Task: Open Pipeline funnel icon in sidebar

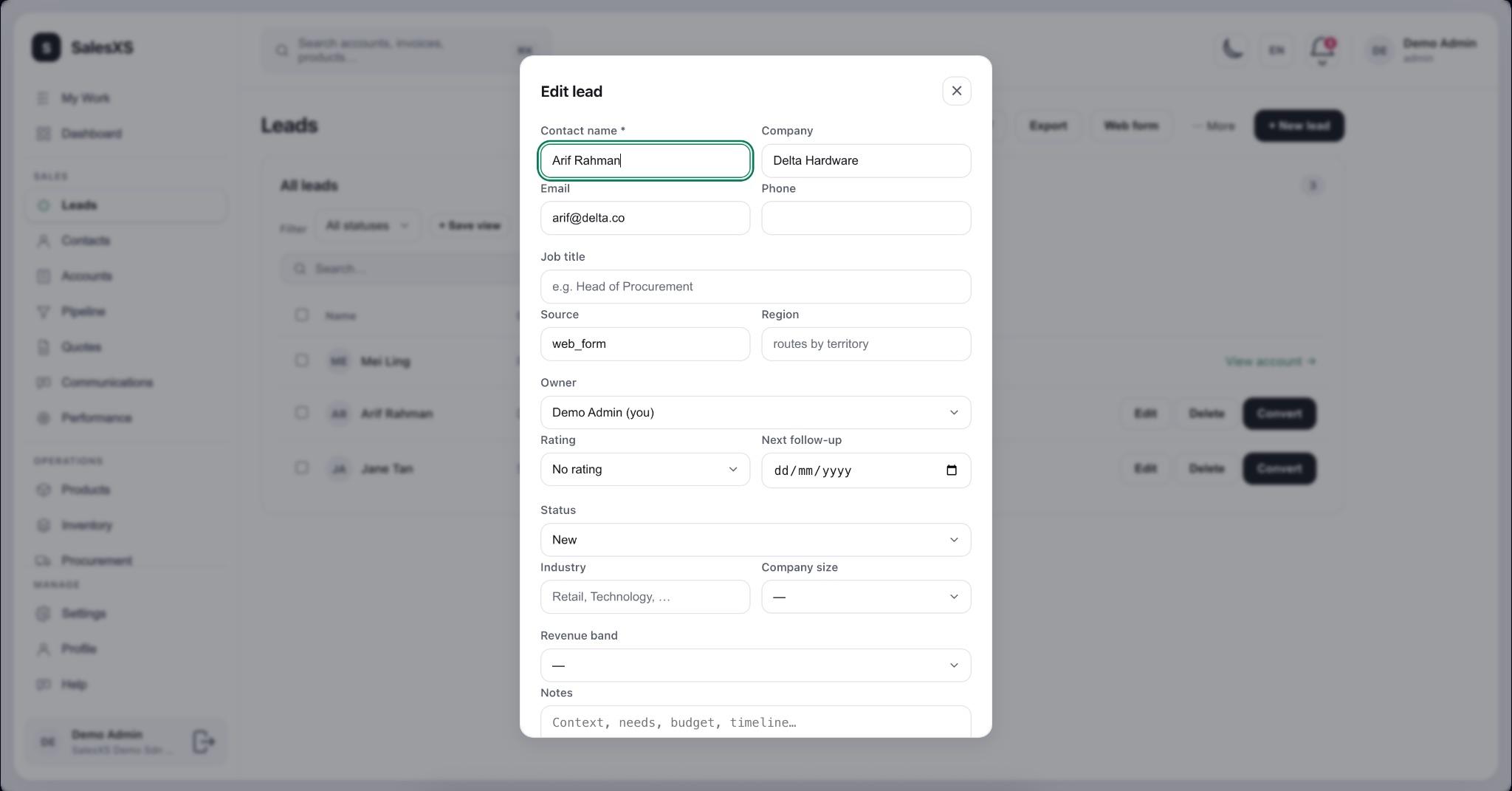Action: 44,312
